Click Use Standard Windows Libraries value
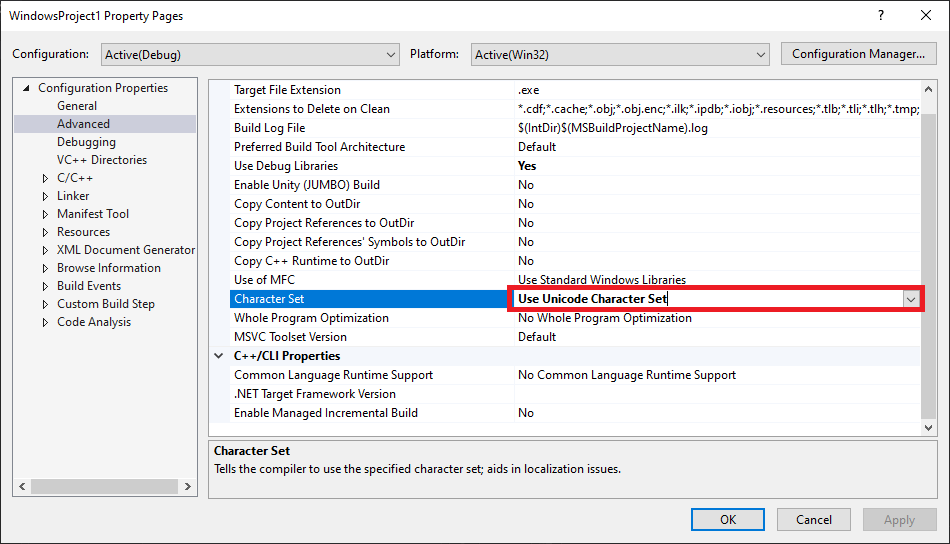Viewport: 950px width, 544px height. point(602,279)
